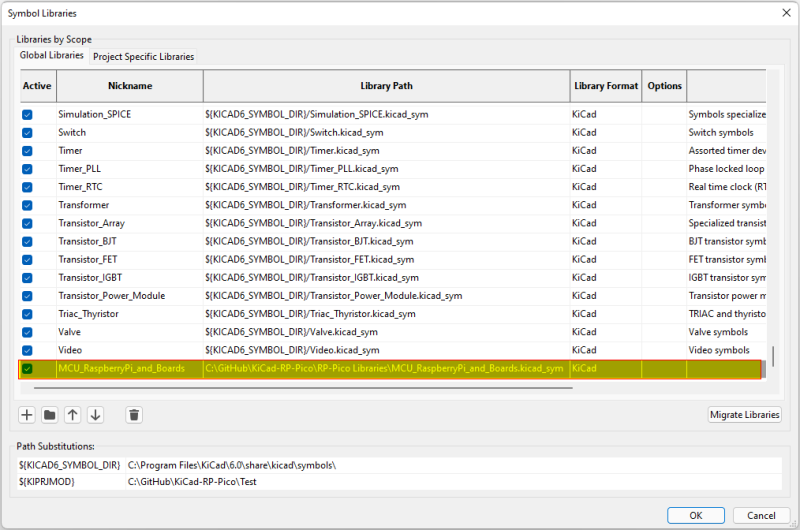Disable the MCU_RaspberryPi_and_Boards library checkbox

point(27,369)
